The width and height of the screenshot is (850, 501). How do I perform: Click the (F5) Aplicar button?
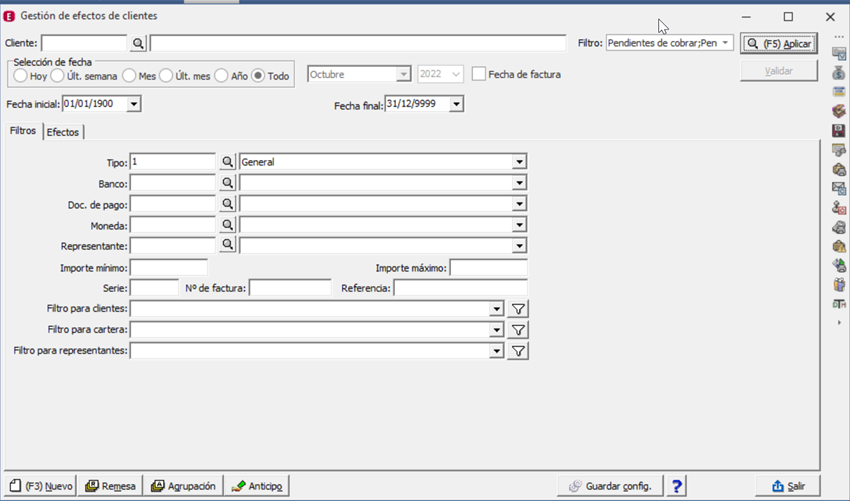(x=779, y=43)
